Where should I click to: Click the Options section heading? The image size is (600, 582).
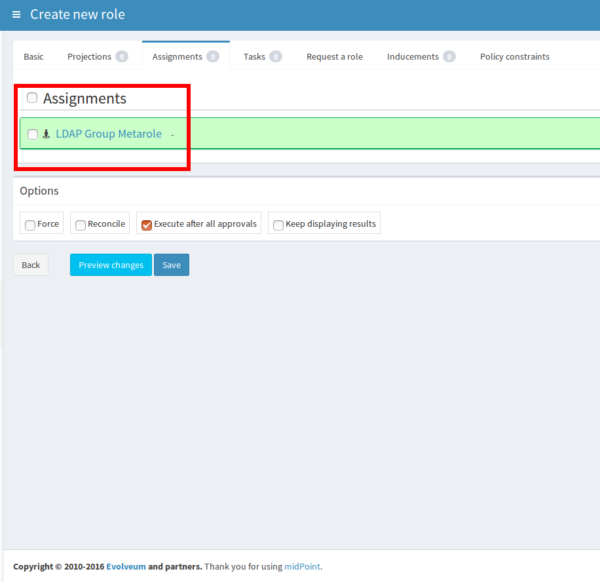click(39, 191)
